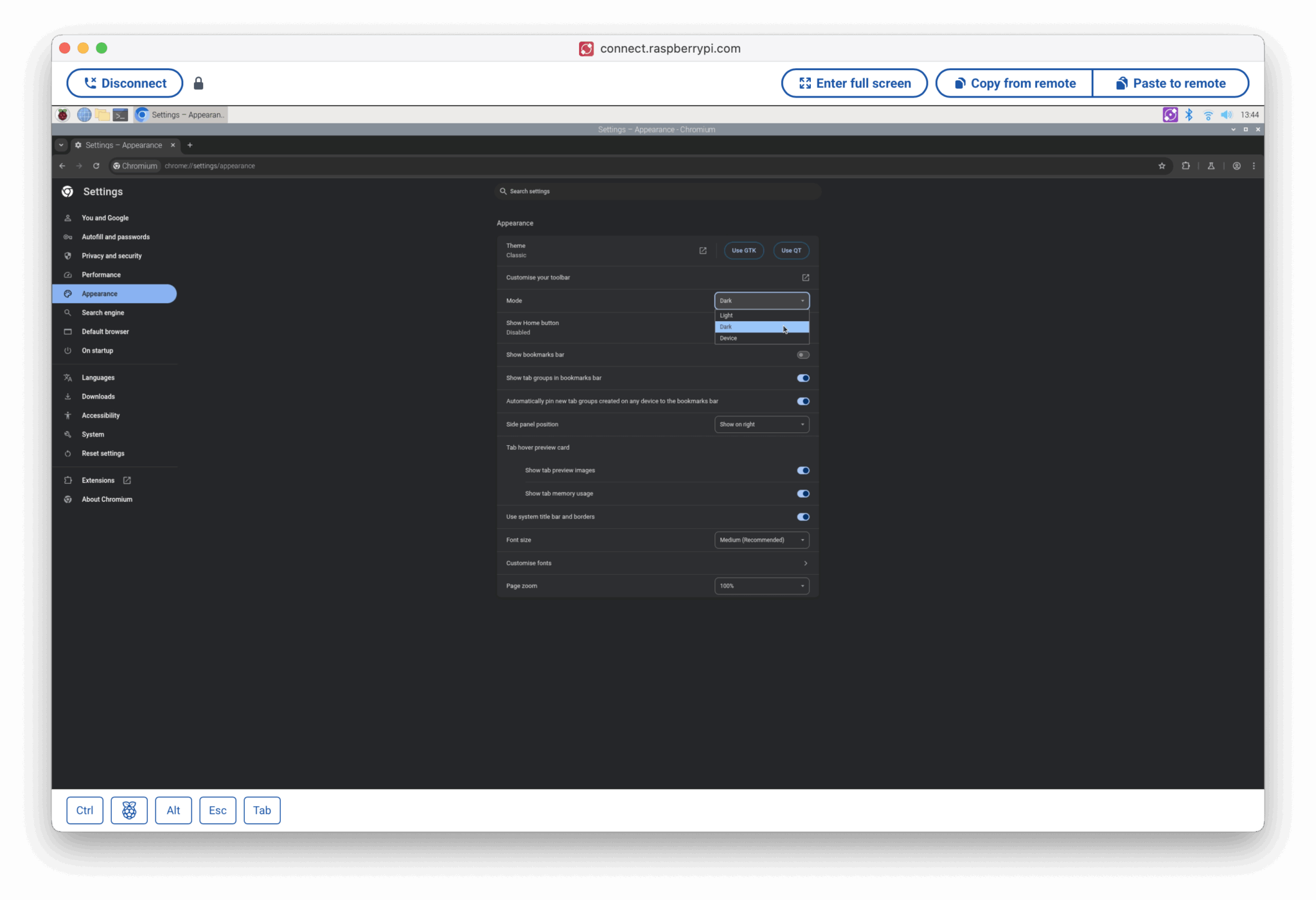Enable the Show bookmarks bar toggle
The height and width of the screenshot is (900, 1316).
[x=803, y=355]
